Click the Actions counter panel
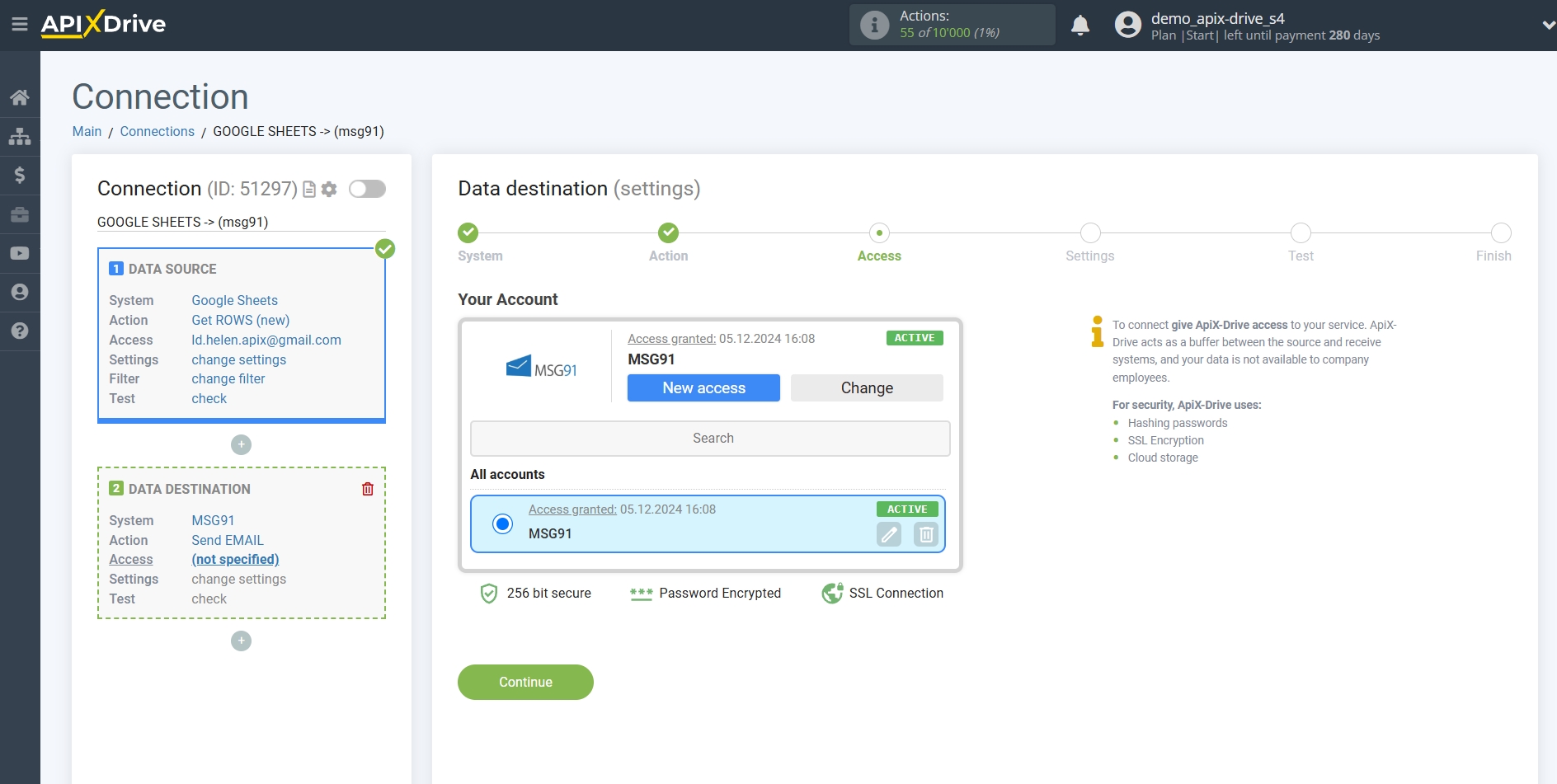 tap(952, 25)
